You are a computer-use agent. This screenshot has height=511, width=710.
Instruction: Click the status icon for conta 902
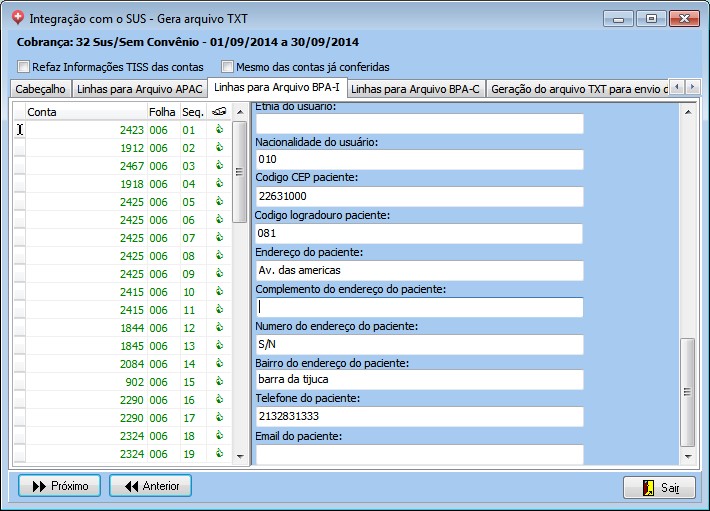pyautogui.click(x=219, y=382)
